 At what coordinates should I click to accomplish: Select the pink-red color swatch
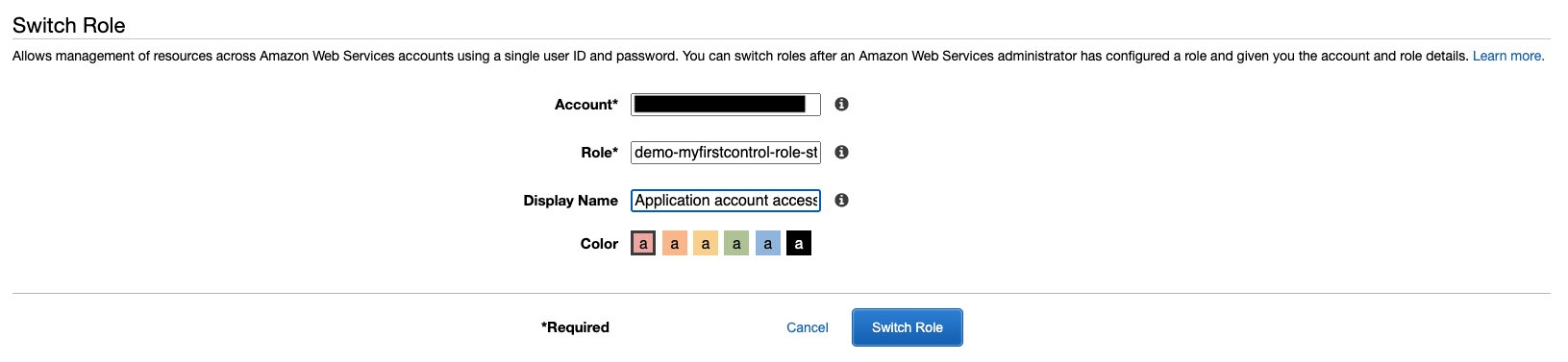click(x=643, y=244)
